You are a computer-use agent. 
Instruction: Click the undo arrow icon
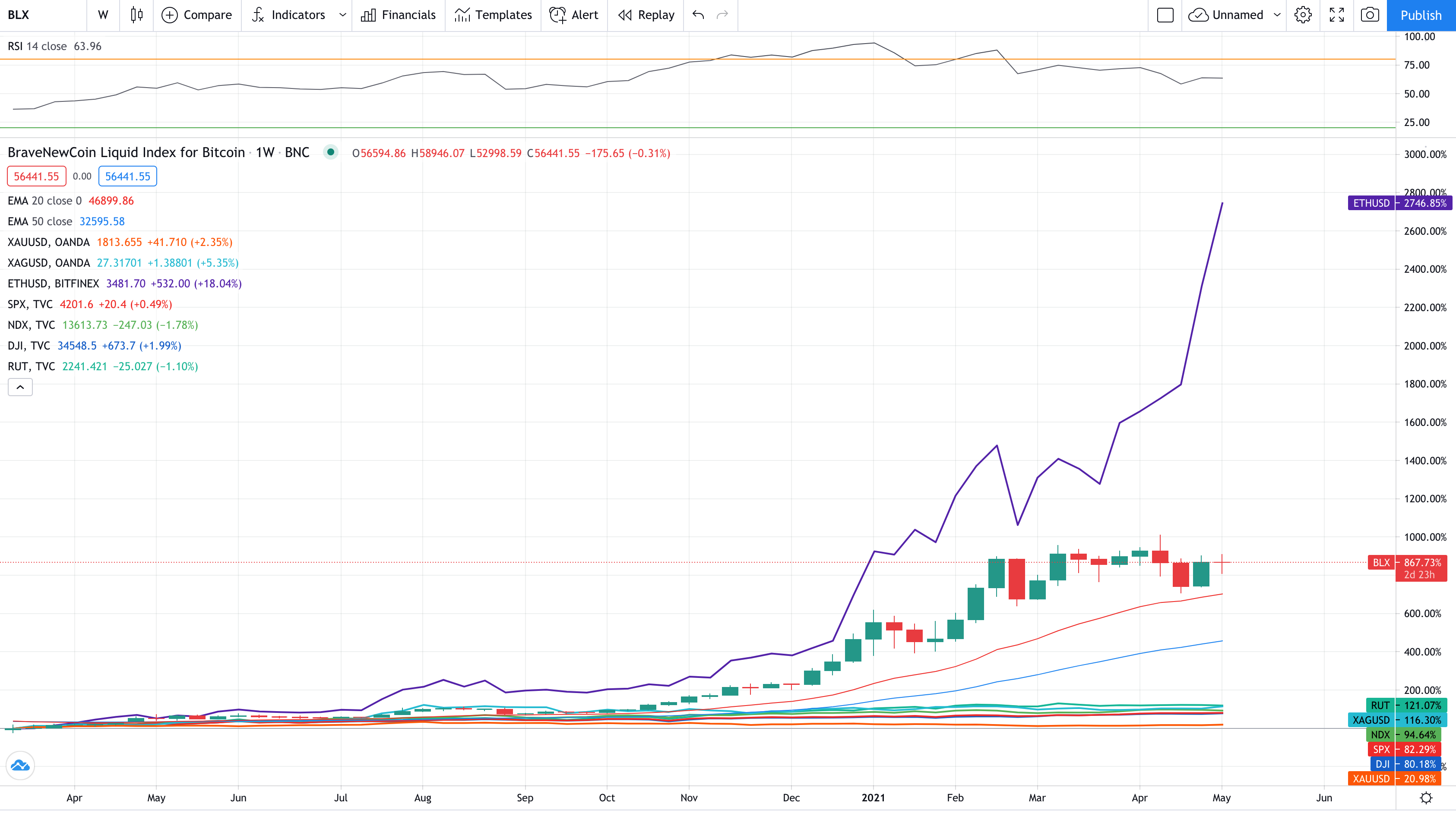(x=698, y=15)
